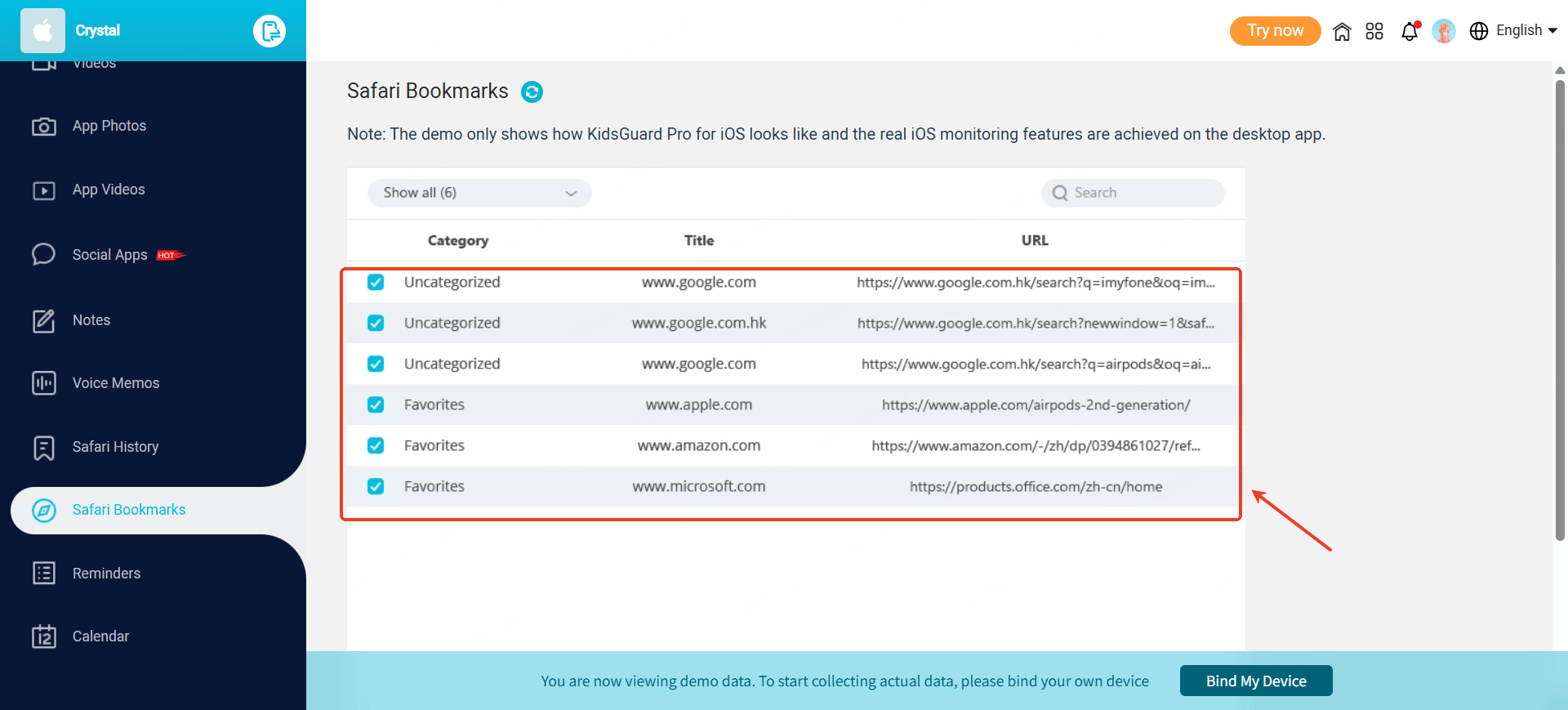1568x710 pixels.
Task: Open Voice Memos in the sidebar
Action: [116, 383]
